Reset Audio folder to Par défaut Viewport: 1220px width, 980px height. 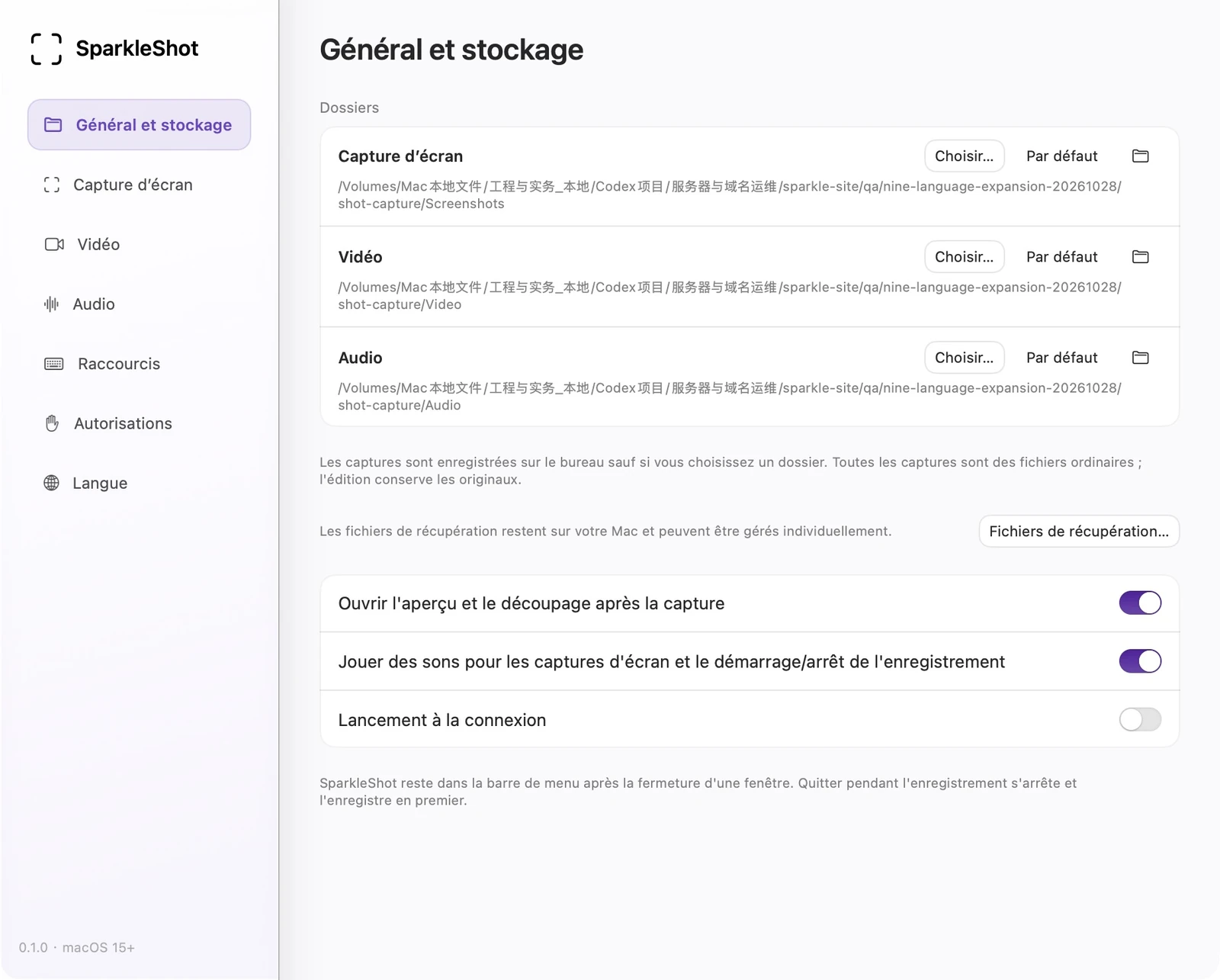pyautogui.click(x=1062, y=357)
